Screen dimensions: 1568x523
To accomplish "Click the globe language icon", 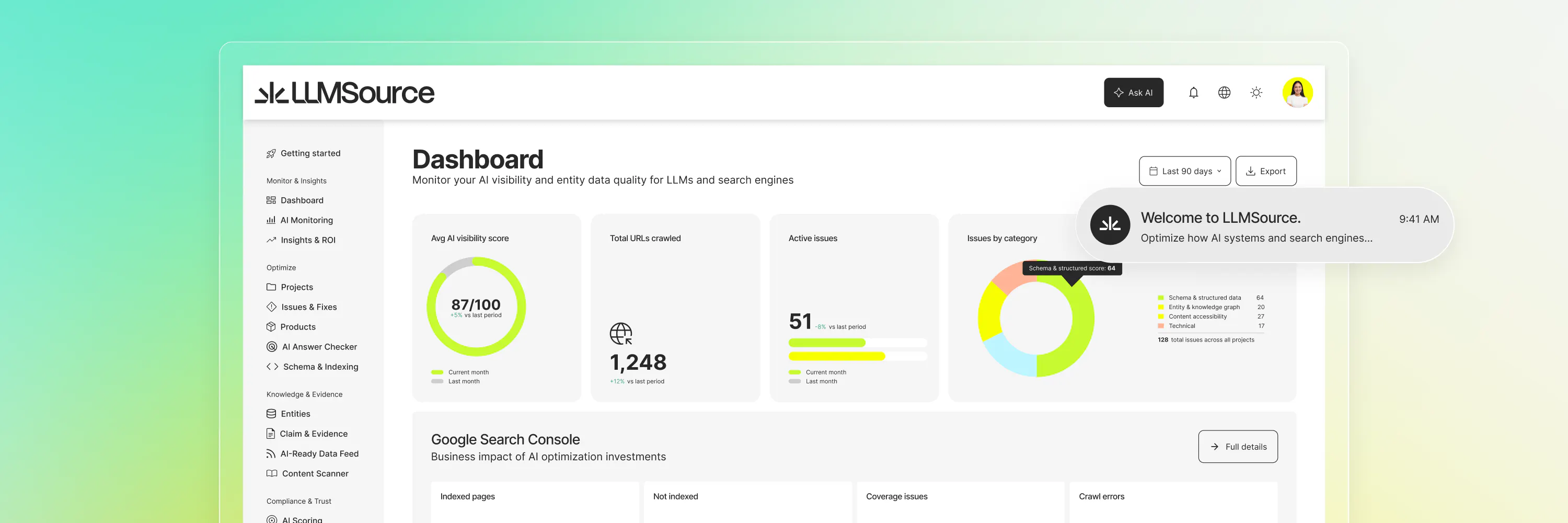I will tap(1224, 93).
